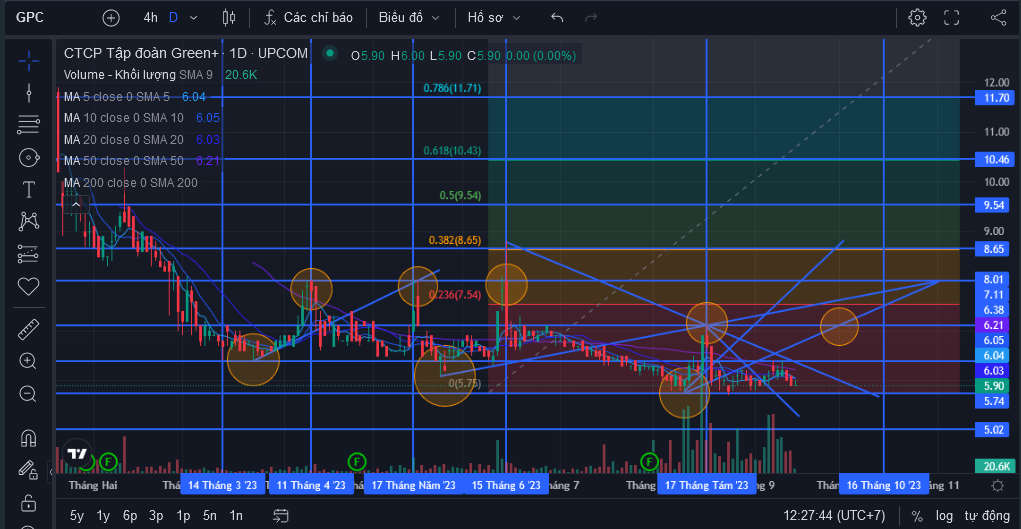Open the Biểu đồ dropdown
The width and height of the screenshot is (1021, 529).
click(x=410, y=18)
